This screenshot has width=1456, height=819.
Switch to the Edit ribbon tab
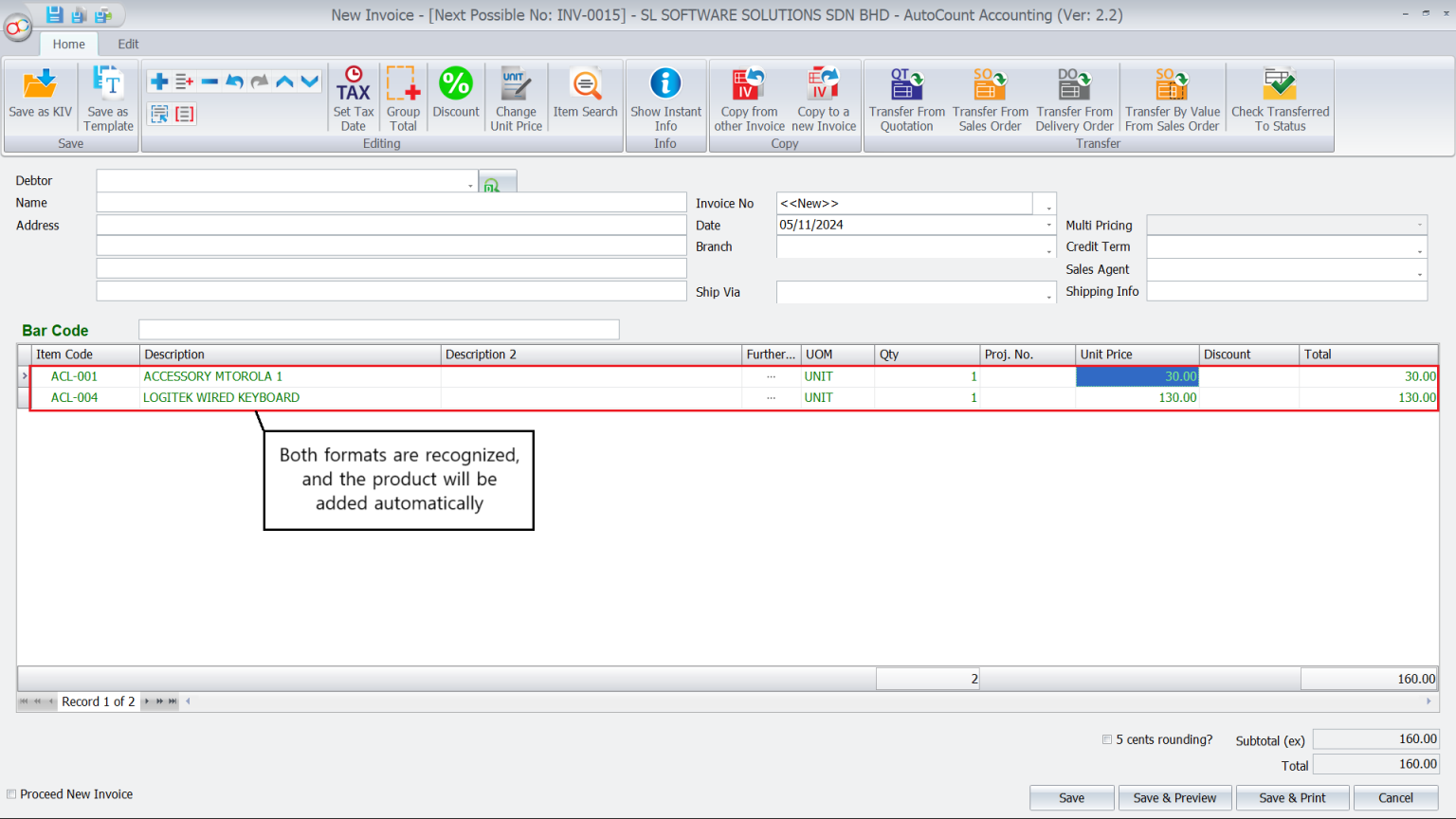pos(128,44)
